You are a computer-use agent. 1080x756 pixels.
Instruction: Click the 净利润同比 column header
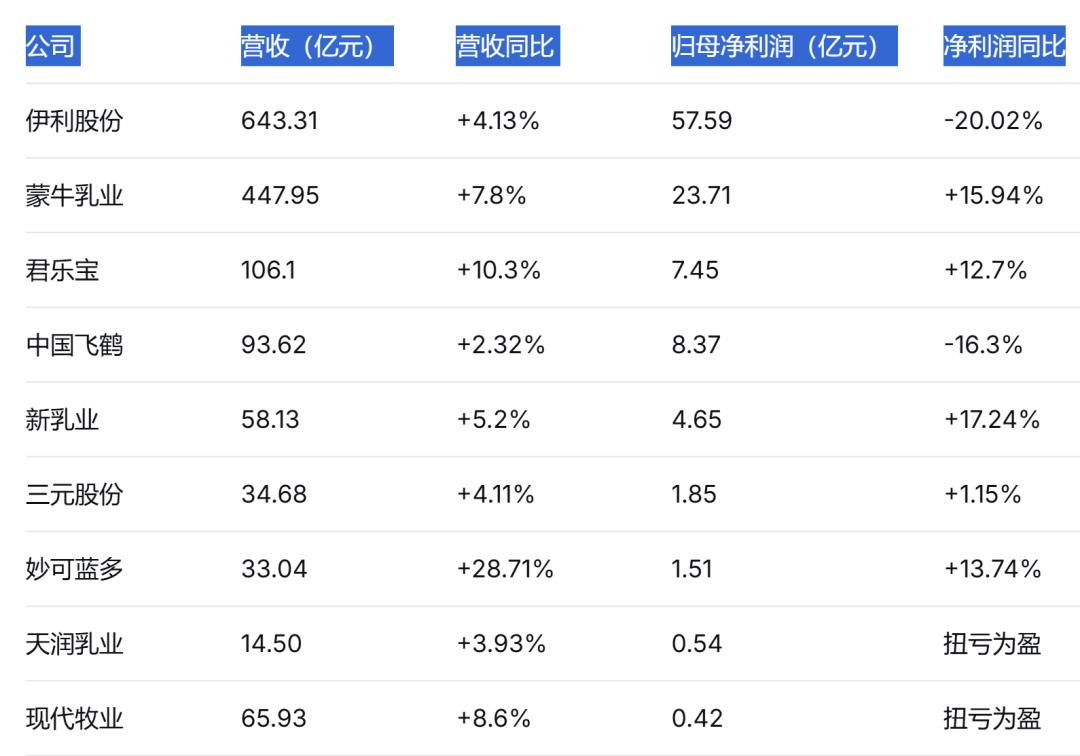point(1004,46)
